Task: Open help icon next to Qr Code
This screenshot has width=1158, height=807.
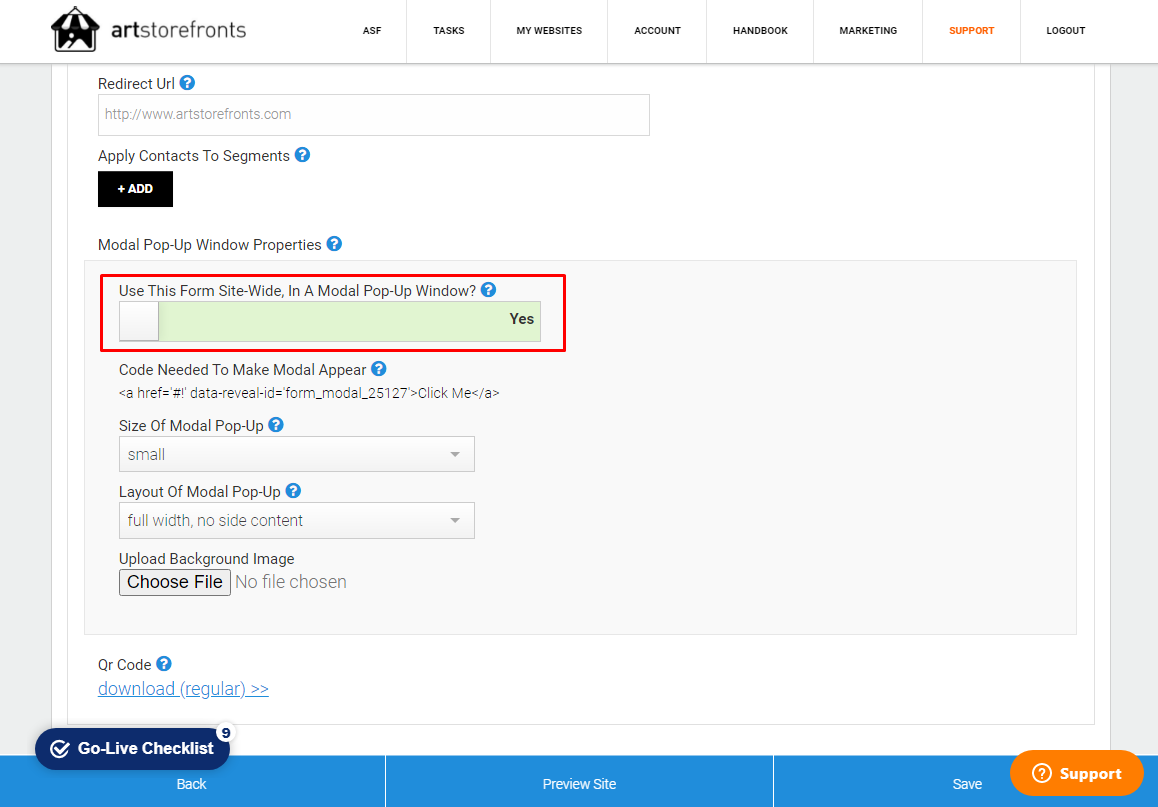Action: (164, 664)
